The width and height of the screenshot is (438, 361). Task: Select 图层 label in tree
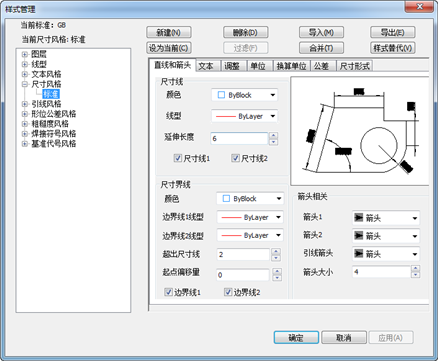39,54
